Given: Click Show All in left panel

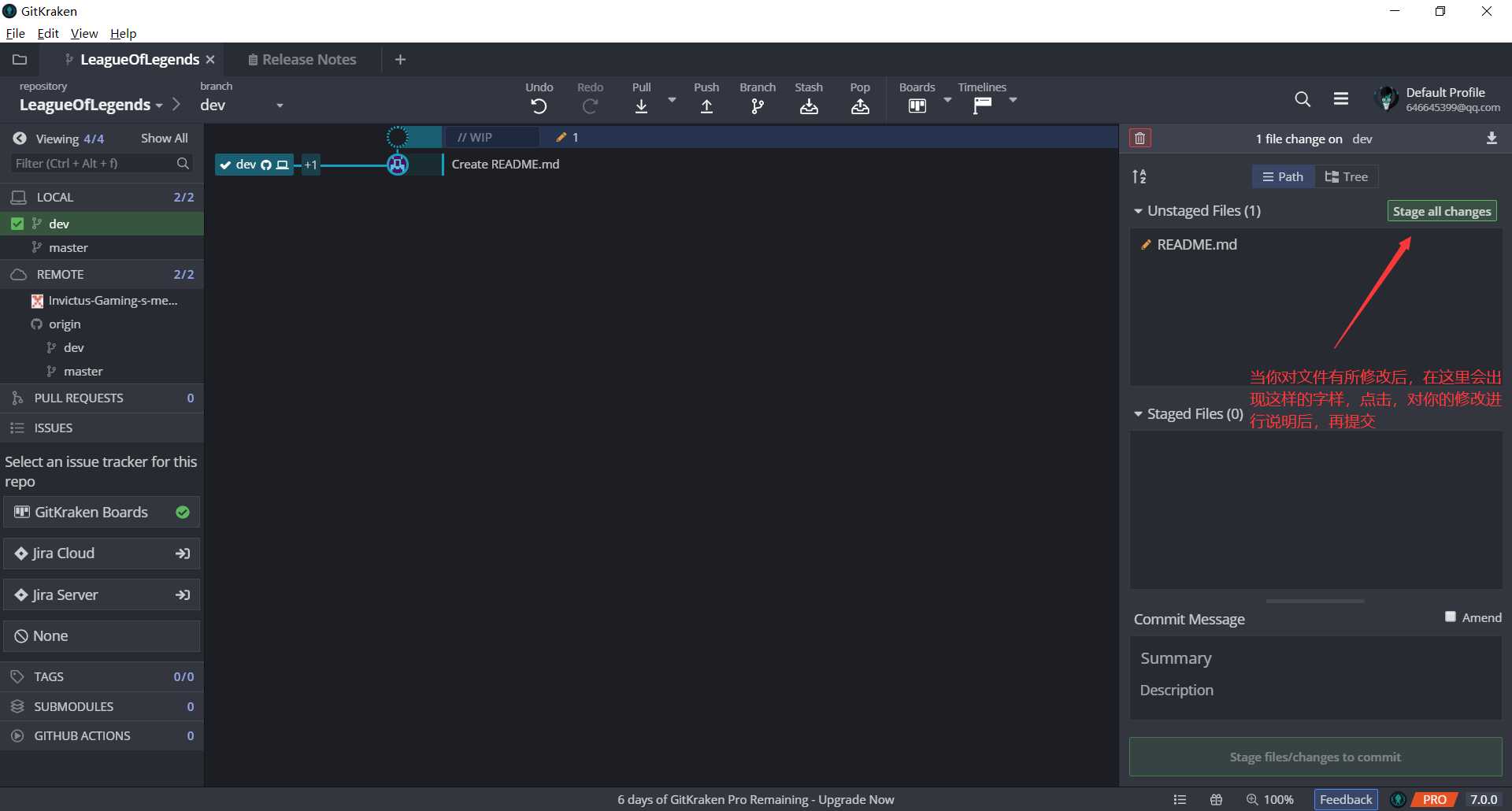Looking at the screenshot, I should (x=164, y=139).
